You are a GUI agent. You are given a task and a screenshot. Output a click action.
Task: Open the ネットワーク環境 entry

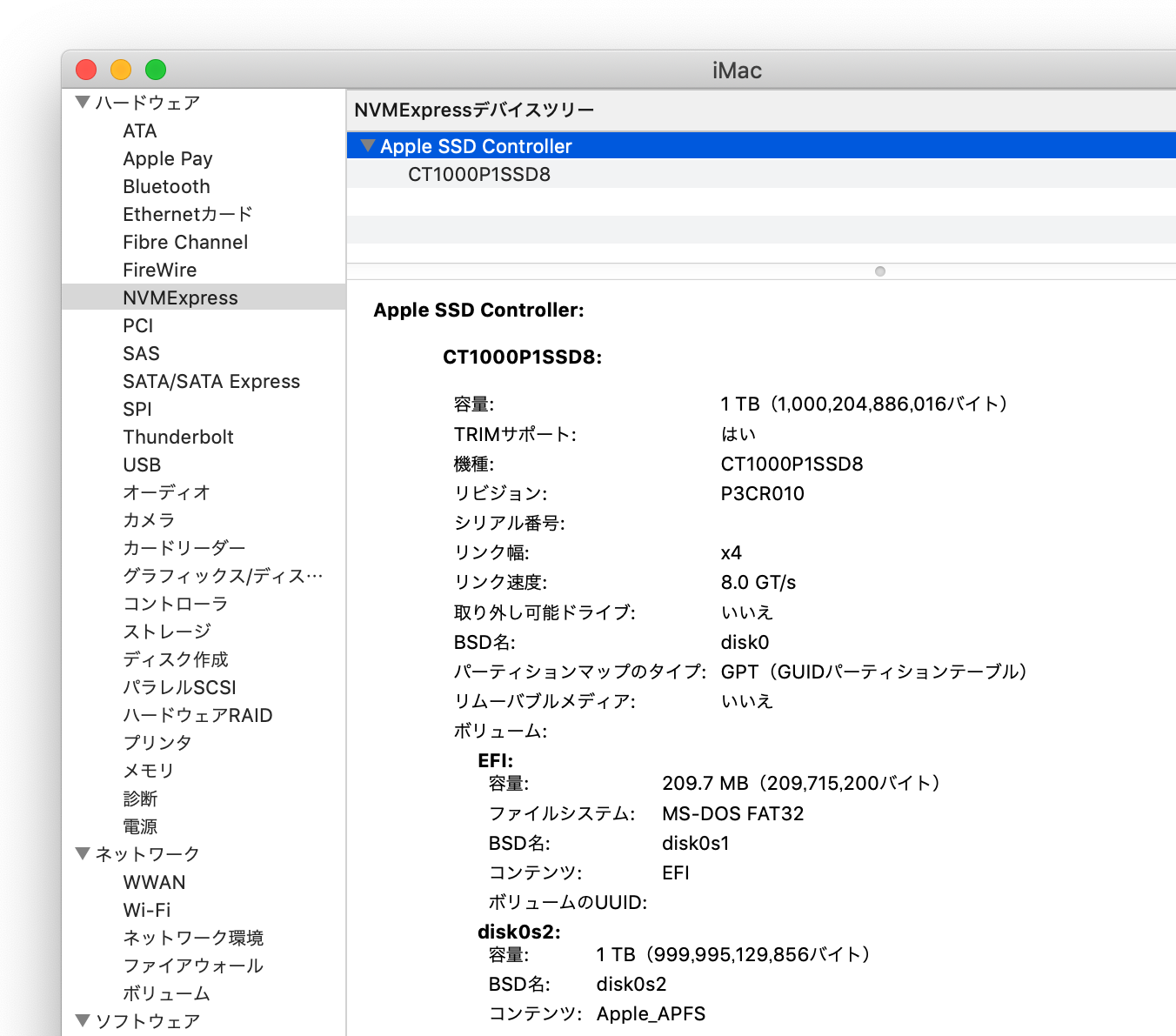[193, 938]
